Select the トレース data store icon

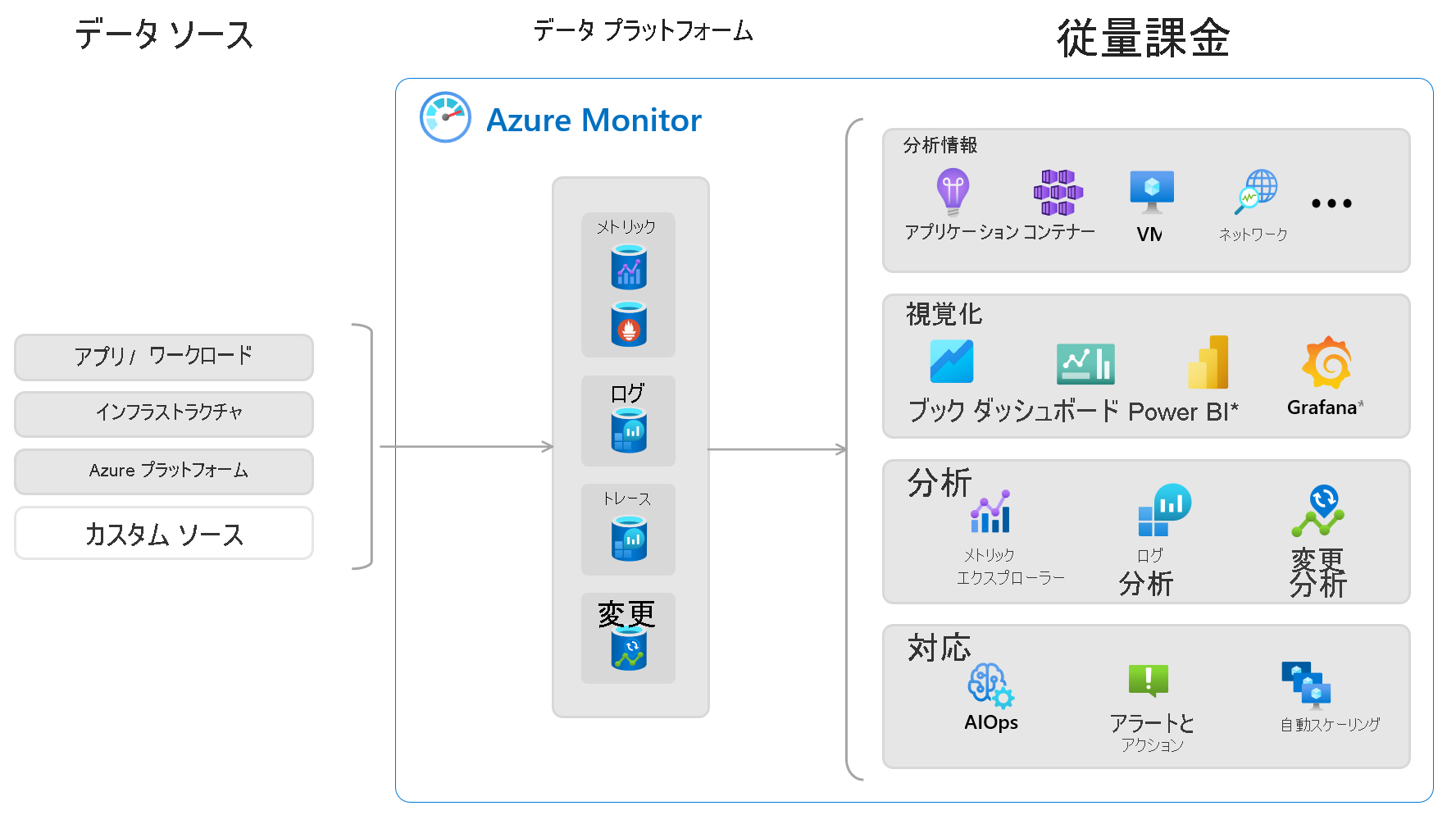point(629,538)
